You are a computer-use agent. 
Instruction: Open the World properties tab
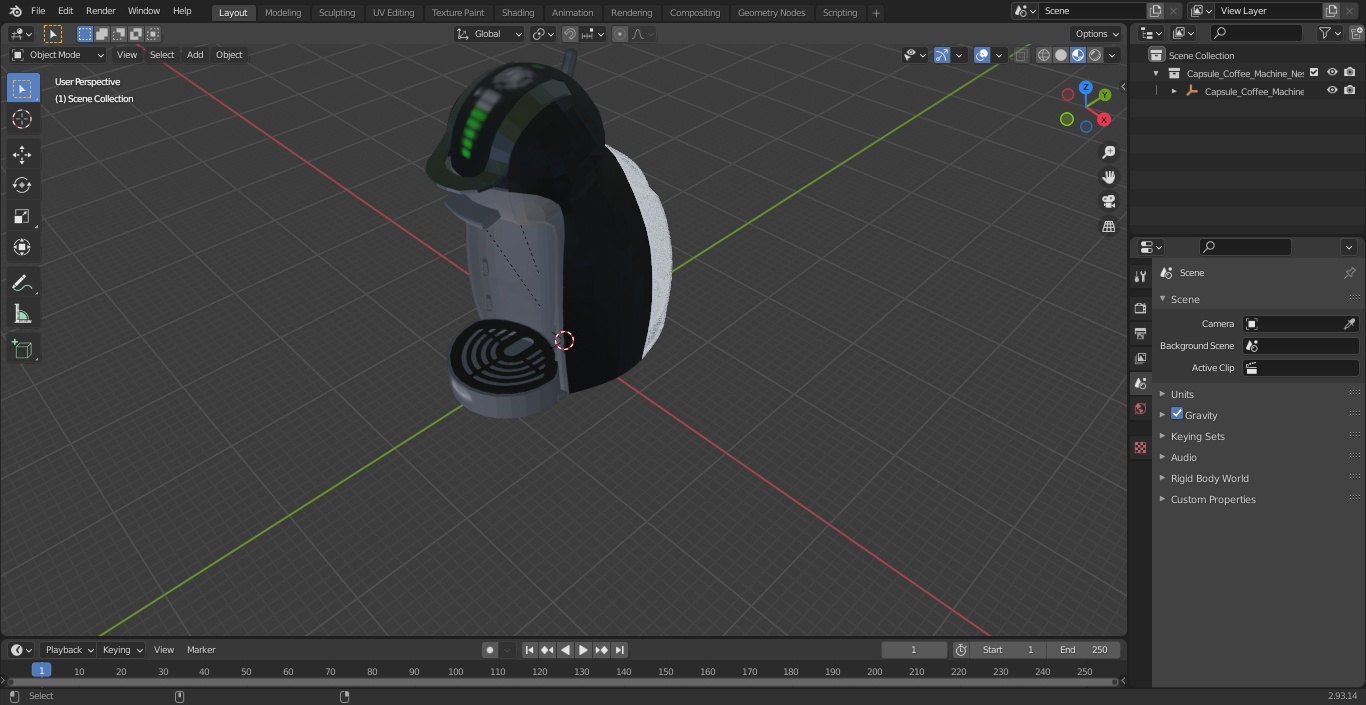[x=1140, y=408]
